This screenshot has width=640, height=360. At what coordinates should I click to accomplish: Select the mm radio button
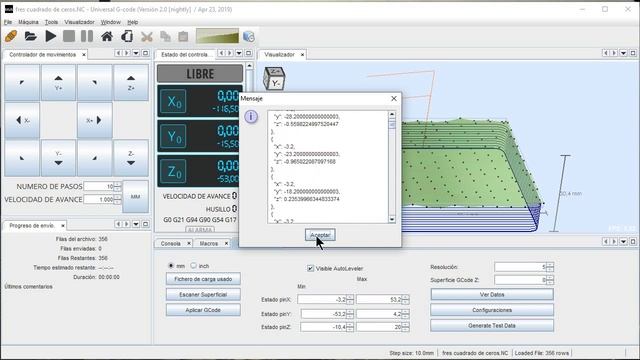tap(171, 265)
